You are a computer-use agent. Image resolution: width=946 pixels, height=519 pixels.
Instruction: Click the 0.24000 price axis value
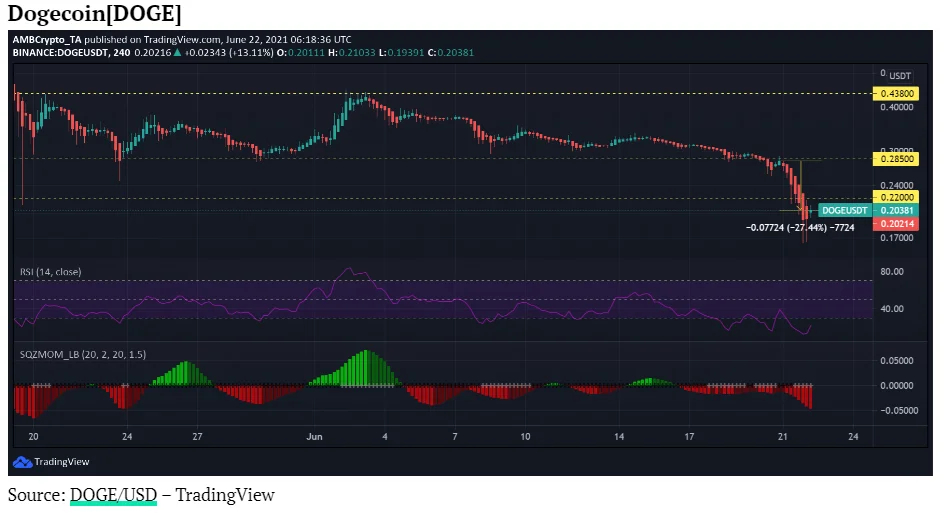[x=897, y=185]
